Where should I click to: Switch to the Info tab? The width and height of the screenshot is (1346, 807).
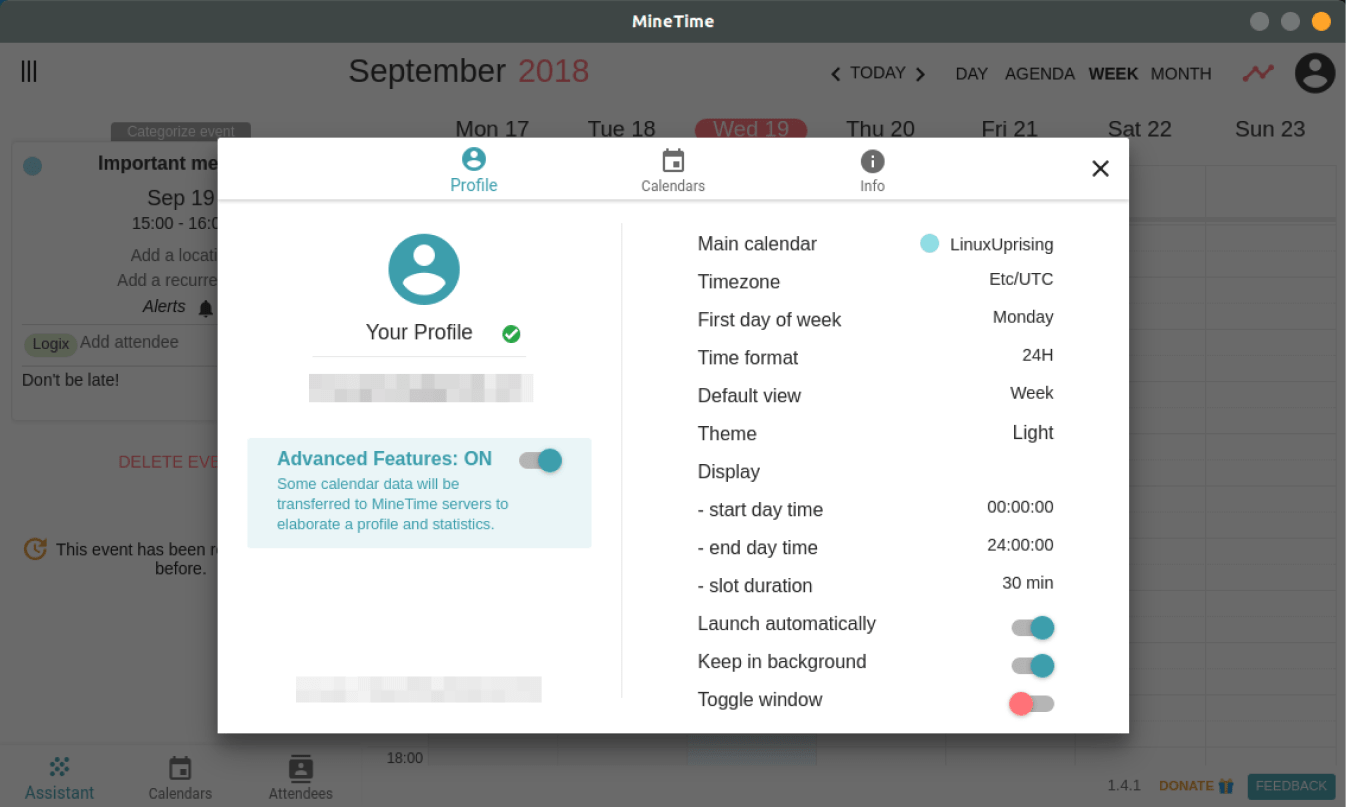(872, 171)
